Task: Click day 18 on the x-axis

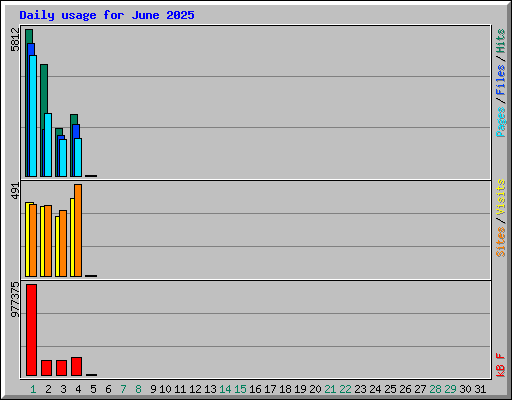Action: point(285,389)
